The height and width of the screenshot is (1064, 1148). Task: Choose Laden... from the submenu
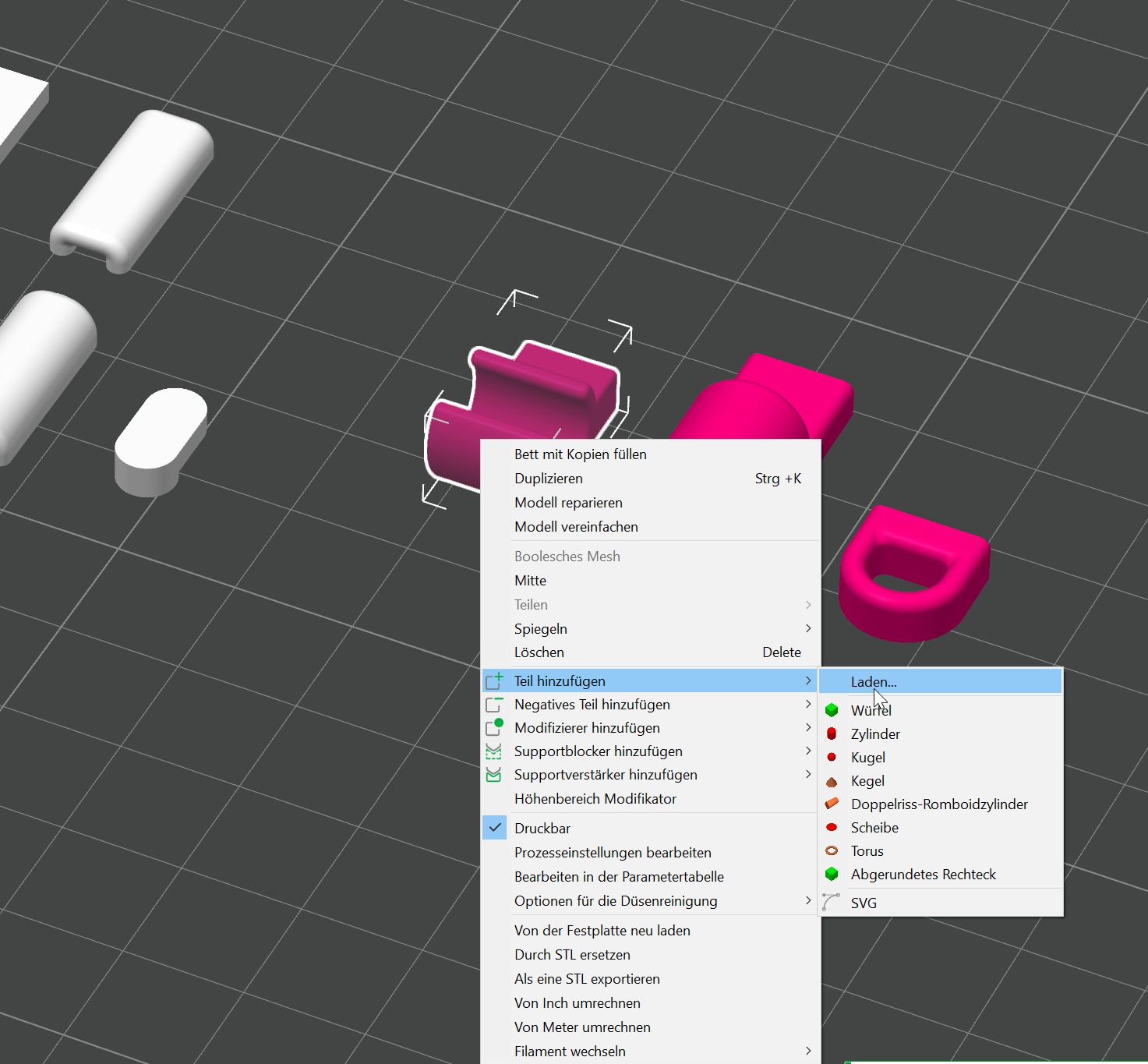(x=874, y=682)
